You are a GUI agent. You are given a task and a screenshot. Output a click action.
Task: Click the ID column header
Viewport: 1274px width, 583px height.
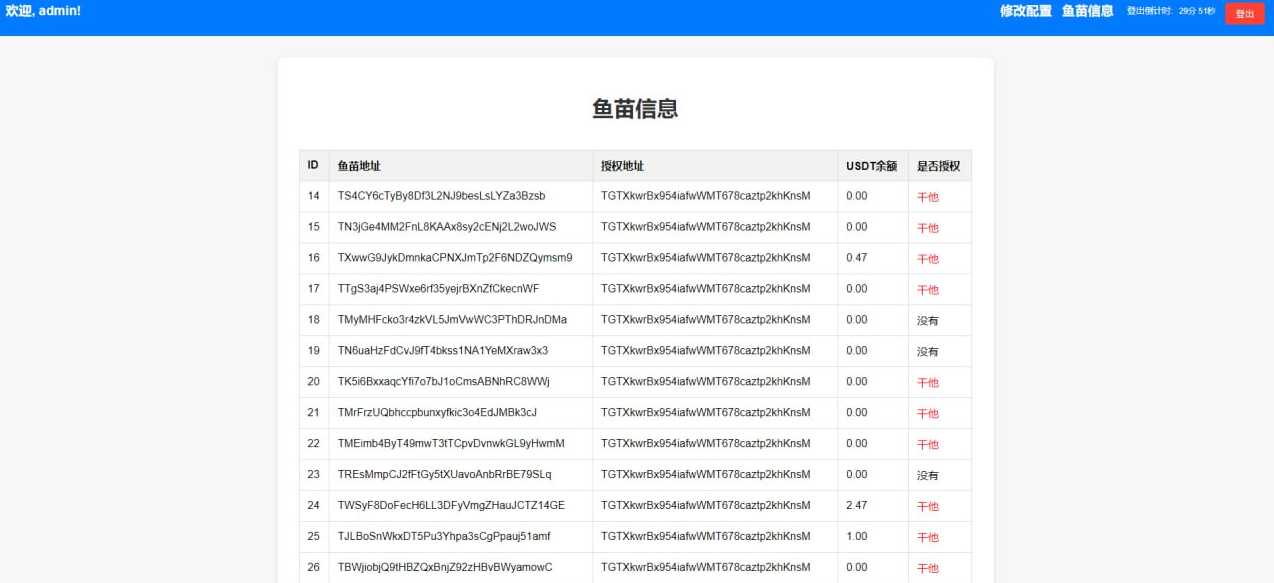click(x=313, y=166)
